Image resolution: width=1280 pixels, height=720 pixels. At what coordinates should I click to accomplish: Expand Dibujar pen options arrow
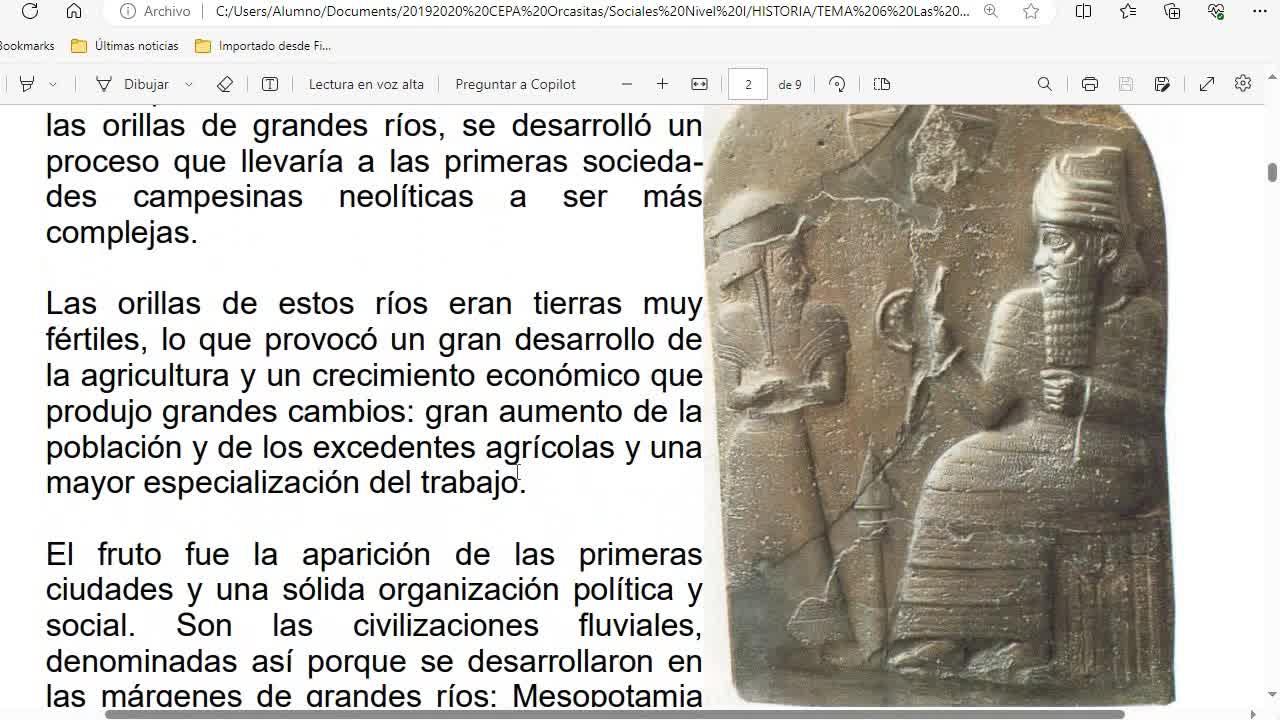pos(189,84)
